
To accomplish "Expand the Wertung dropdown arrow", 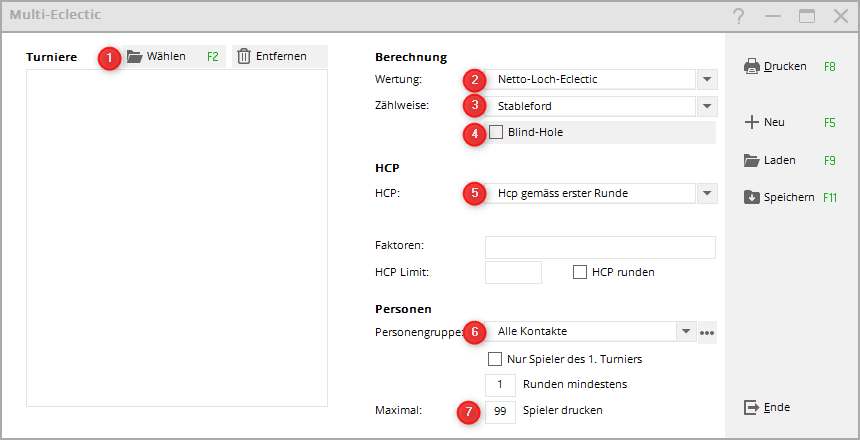I will [707, 80].
